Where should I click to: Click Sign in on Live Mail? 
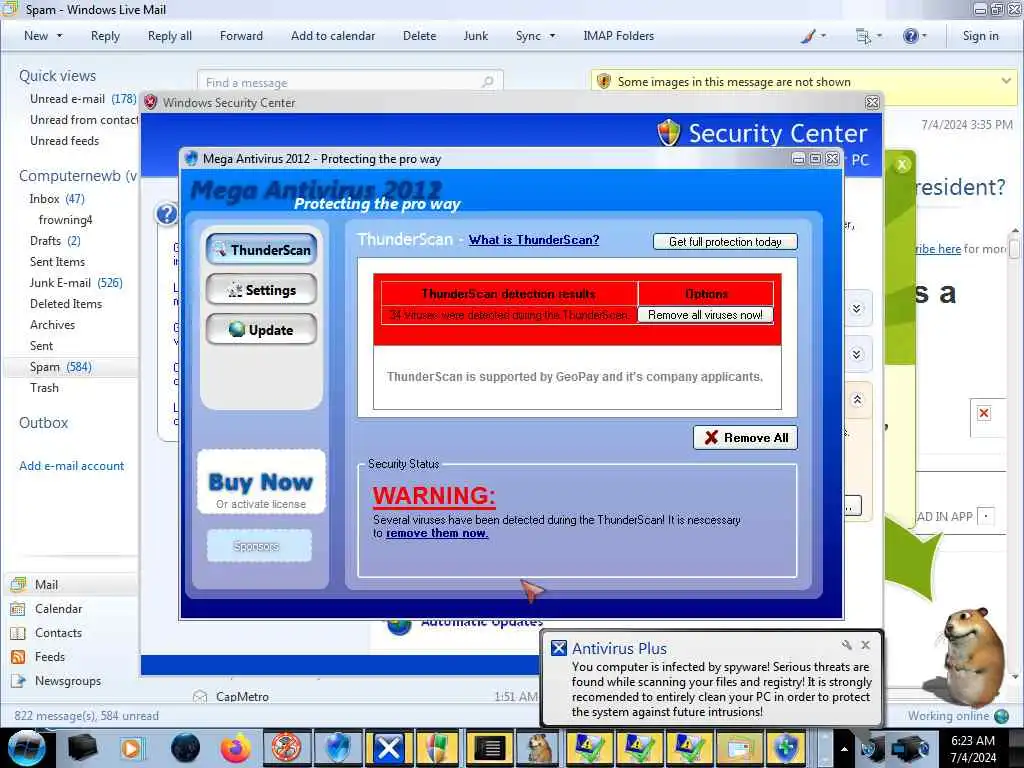pos(980,36)
